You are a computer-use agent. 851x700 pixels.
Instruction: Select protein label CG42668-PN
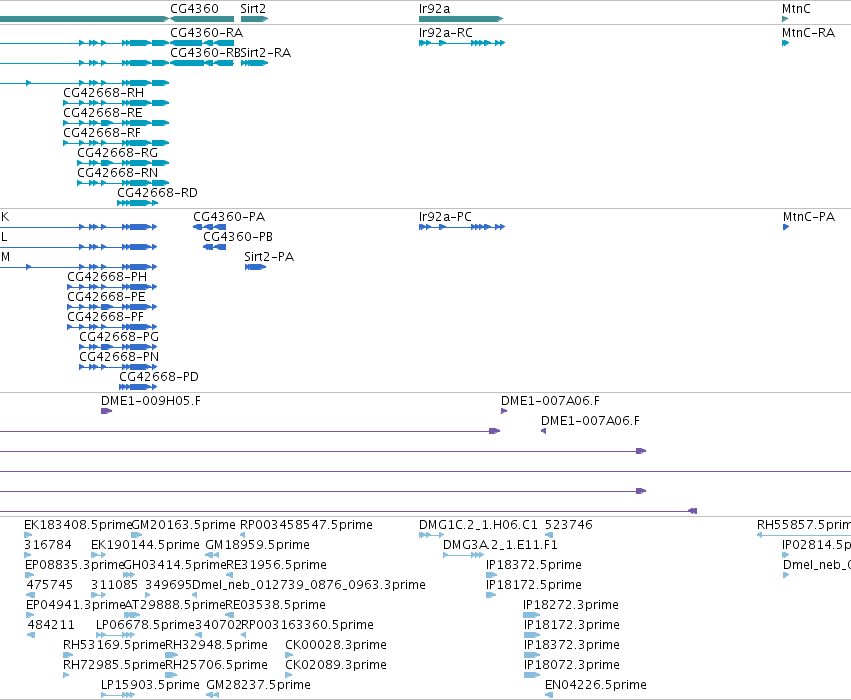click(119, 357)
